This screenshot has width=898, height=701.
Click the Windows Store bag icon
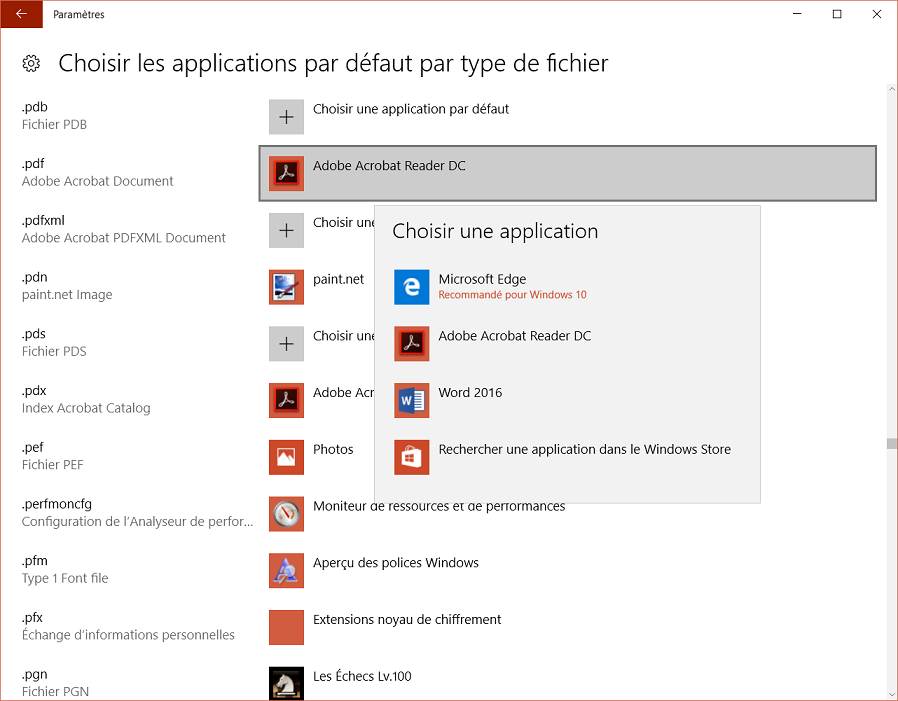pyautogui.click(x=412, y=457)
